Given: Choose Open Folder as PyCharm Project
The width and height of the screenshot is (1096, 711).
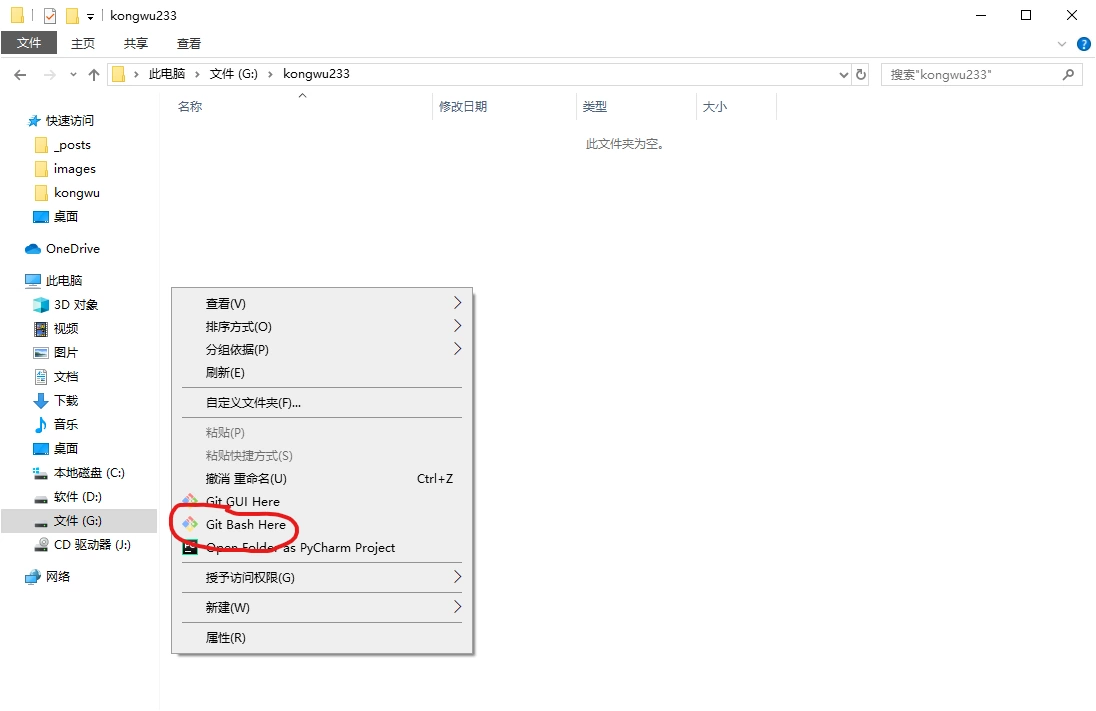Looking at the screenshot, I should (x=322, y=547).
